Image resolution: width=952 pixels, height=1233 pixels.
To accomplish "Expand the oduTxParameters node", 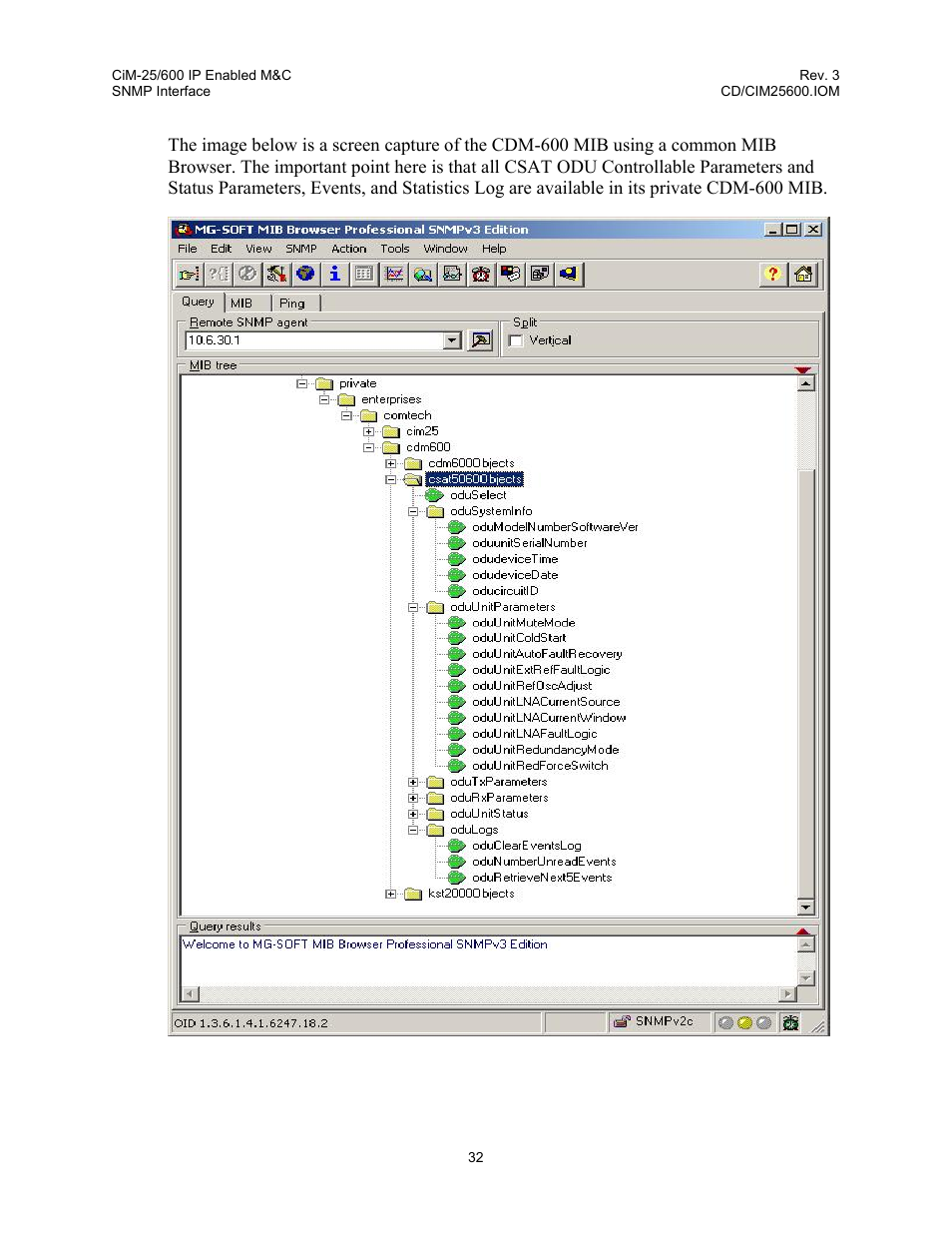I will [x=412, y=782].
